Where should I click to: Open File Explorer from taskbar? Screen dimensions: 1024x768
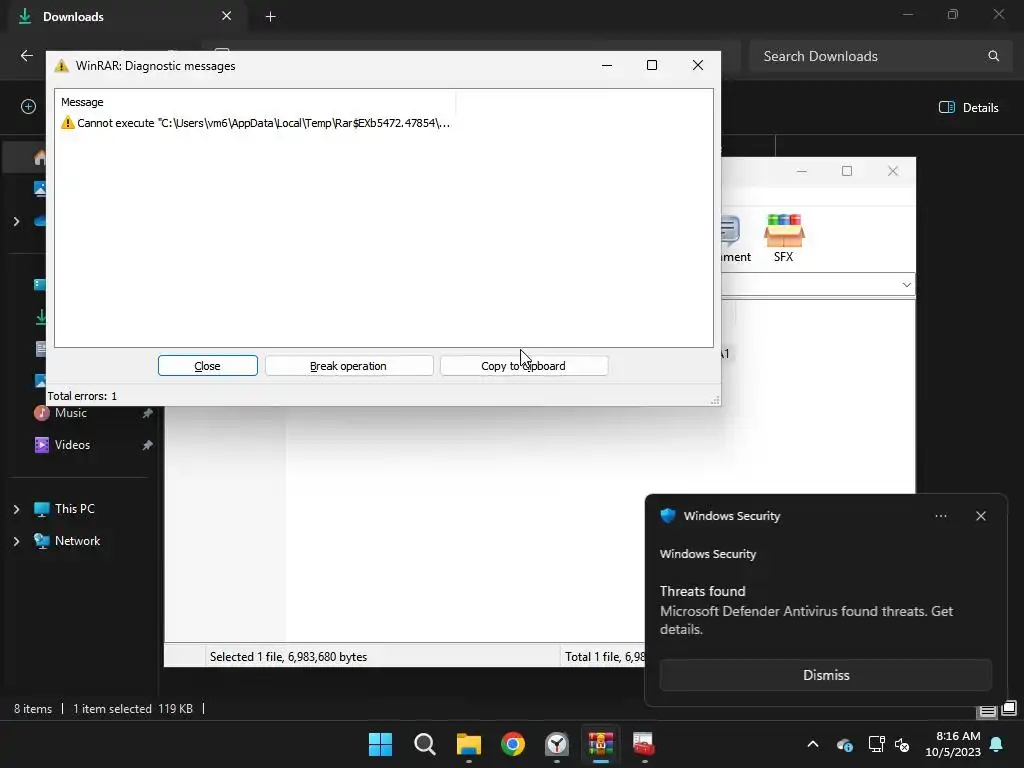click(469, 744)
